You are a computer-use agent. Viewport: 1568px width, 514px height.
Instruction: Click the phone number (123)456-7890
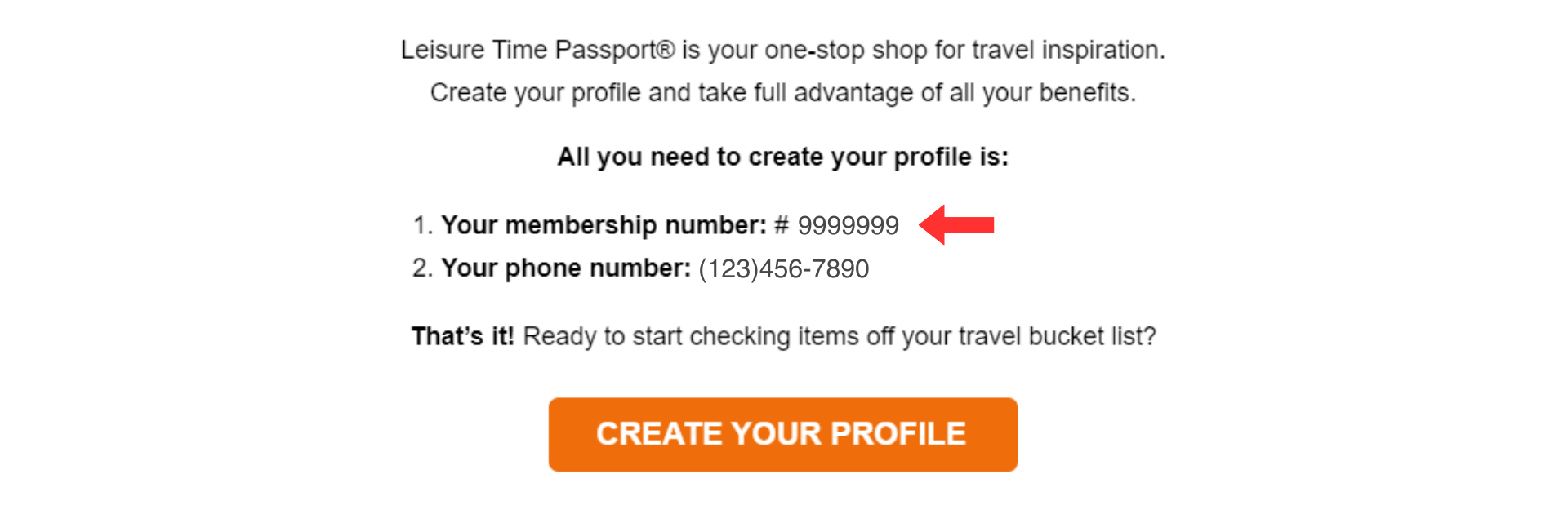click(783, 268)
